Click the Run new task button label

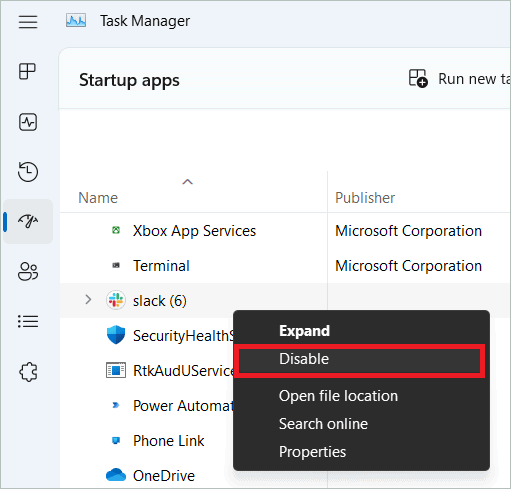click(474, 79)
